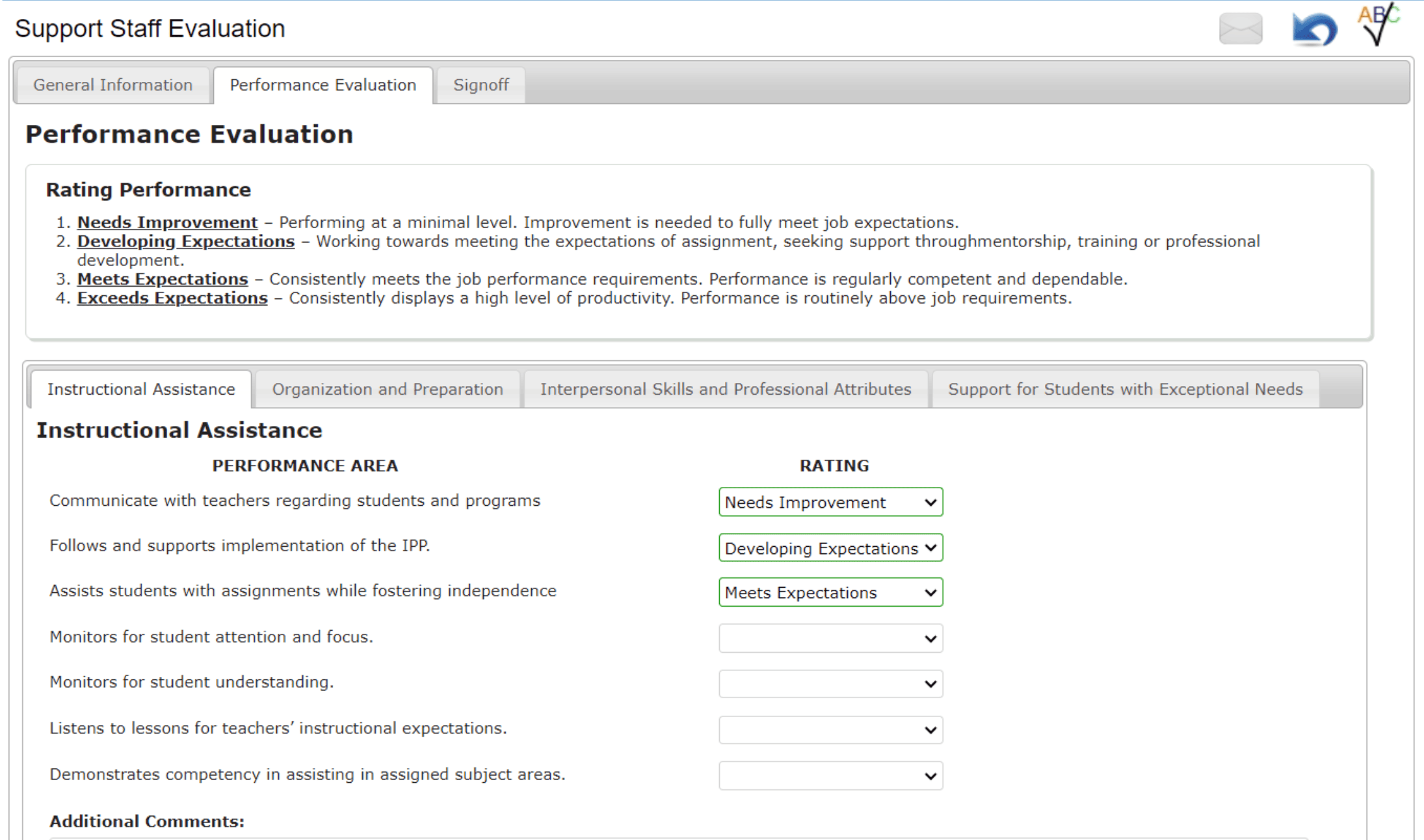Click the RATING column header
Viewport: 1424px width, 840px height.
[x=834, y=466]
